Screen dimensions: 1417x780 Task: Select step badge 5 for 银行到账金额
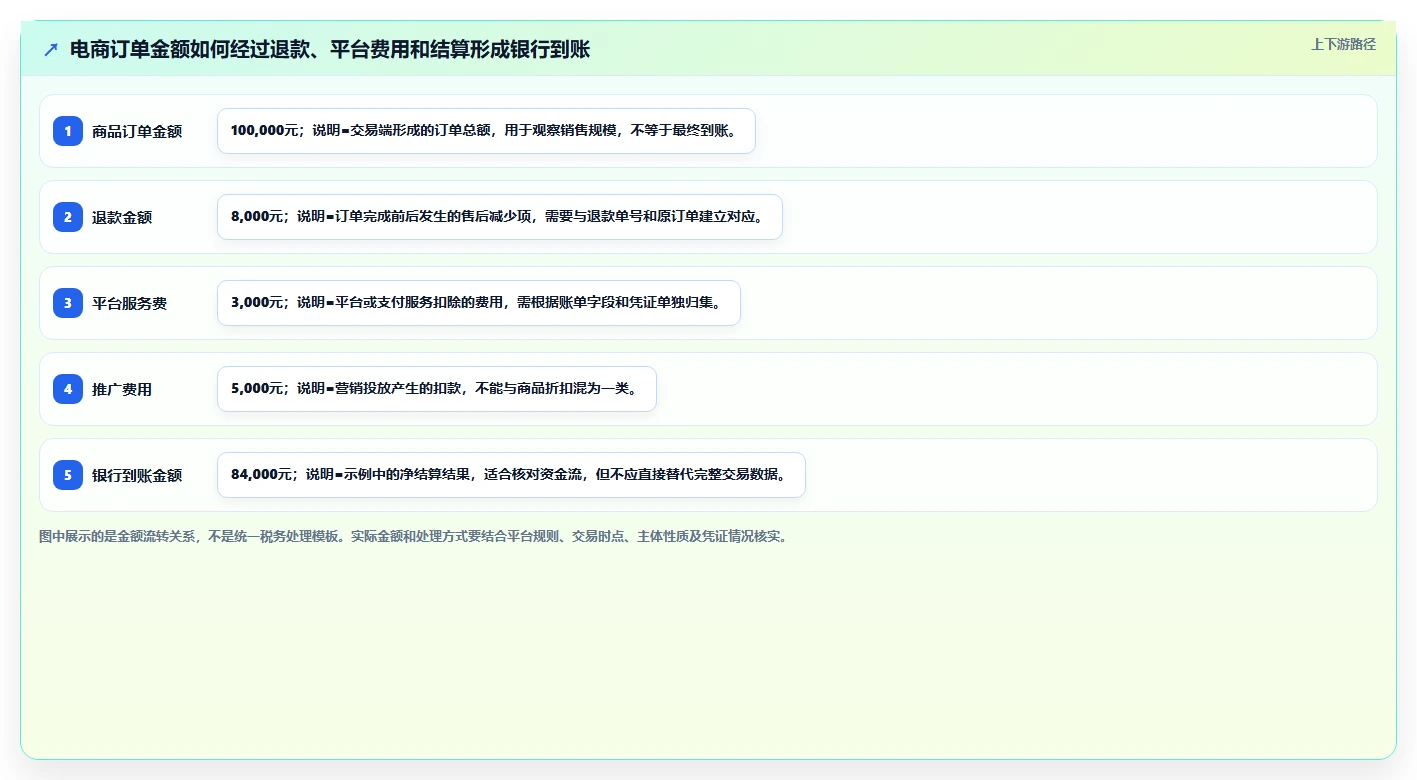click(68, 475)
